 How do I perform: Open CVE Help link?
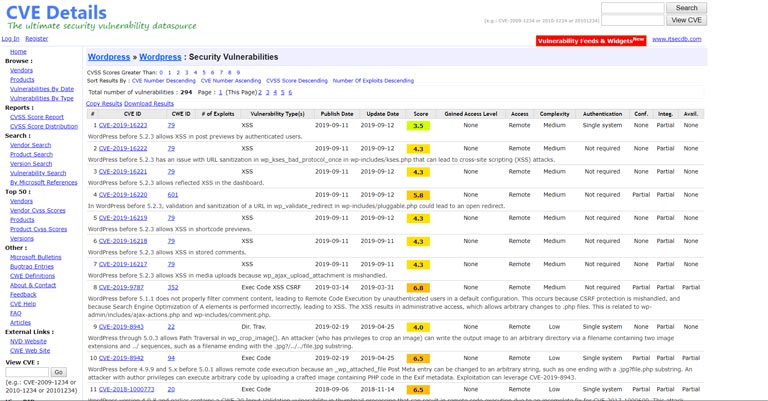click(x=23, y=304)
